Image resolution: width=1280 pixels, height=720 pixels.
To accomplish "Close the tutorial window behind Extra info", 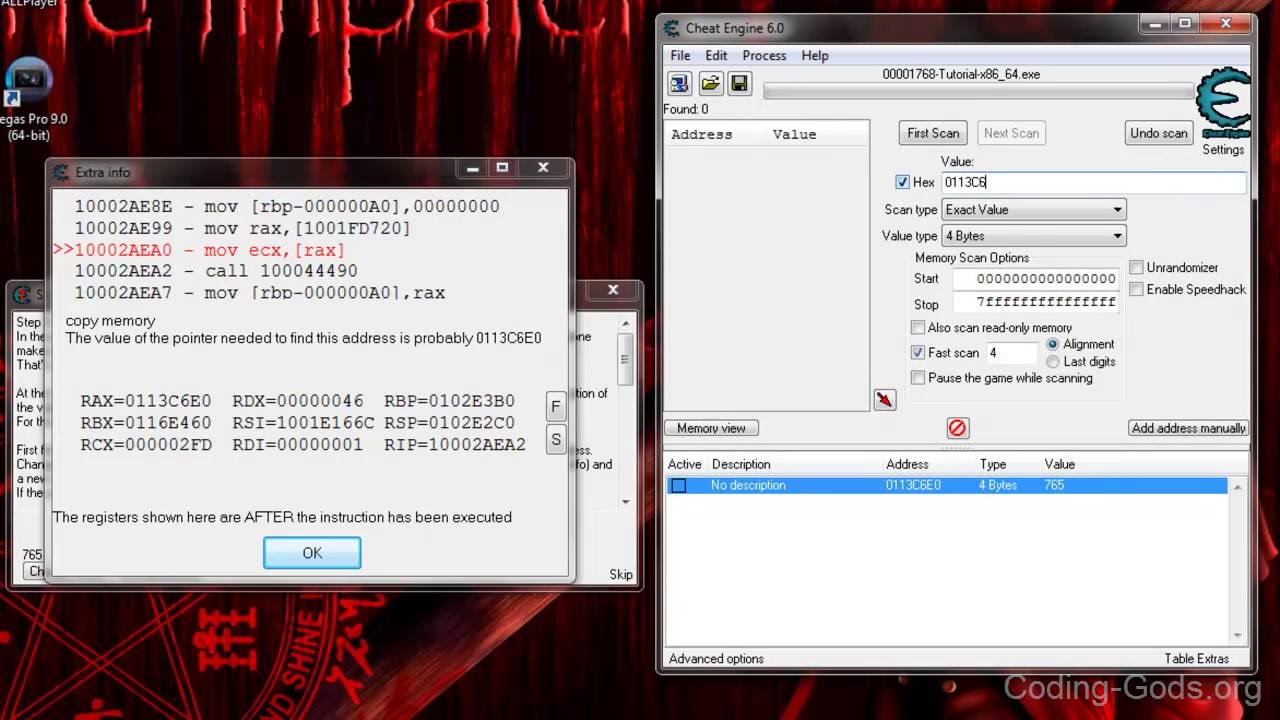I will (613, 291).
